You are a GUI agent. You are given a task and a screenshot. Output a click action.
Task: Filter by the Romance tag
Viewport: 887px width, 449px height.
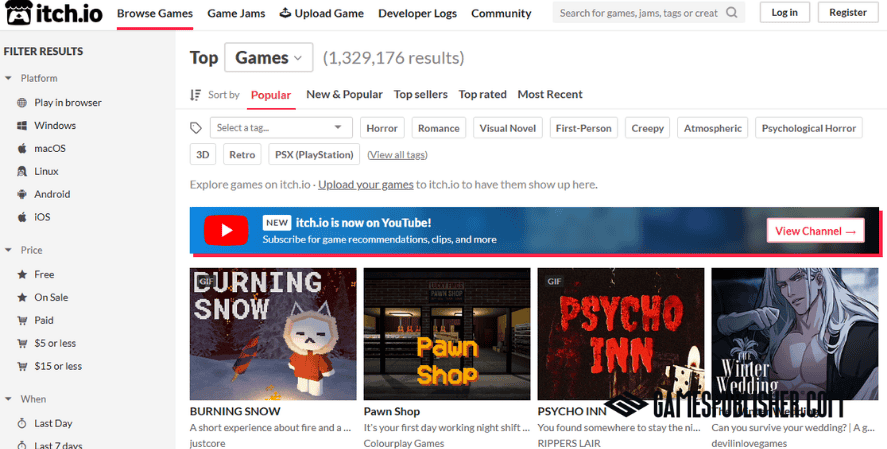438,128
